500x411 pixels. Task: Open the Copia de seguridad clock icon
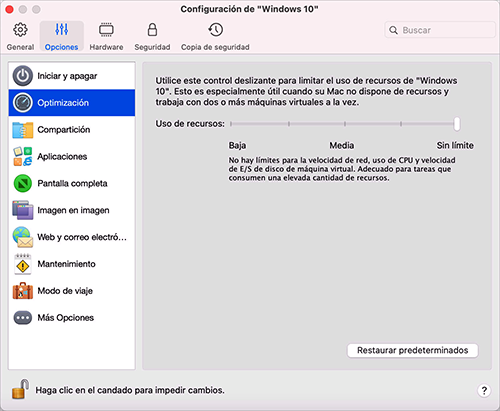point(215,30)
